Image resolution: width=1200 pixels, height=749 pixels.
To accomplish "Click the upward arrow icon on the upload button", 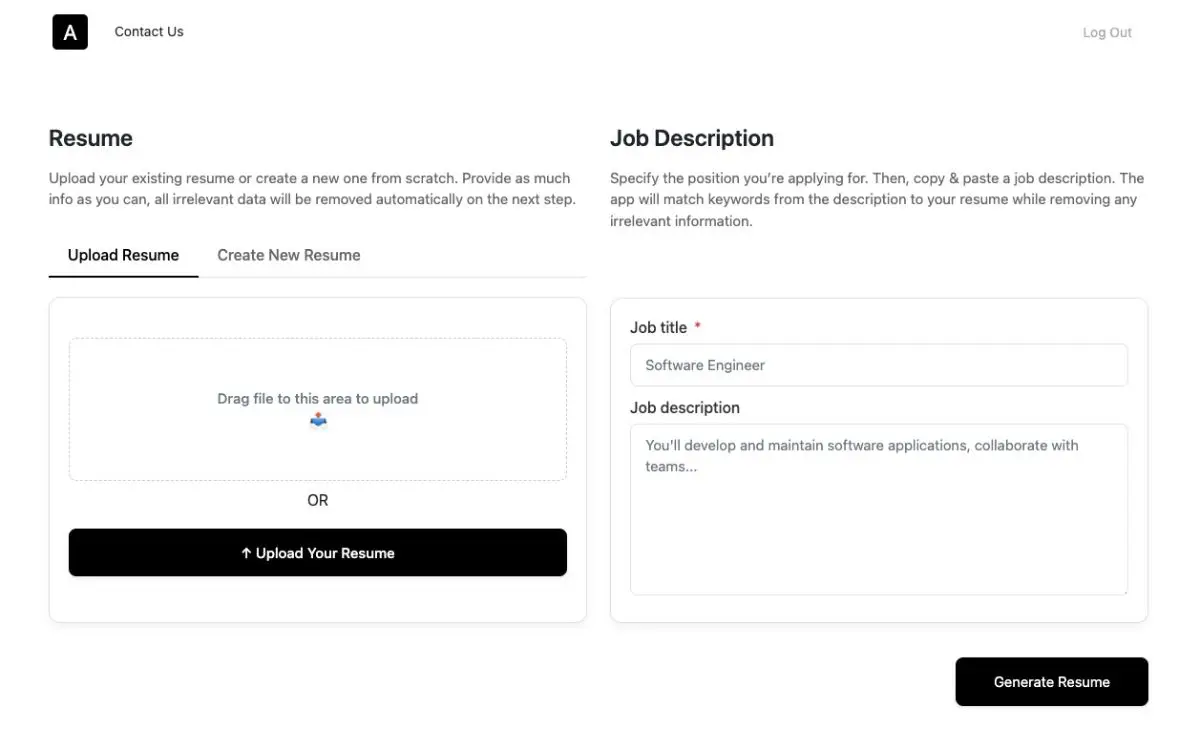I will tap(245, 552).
